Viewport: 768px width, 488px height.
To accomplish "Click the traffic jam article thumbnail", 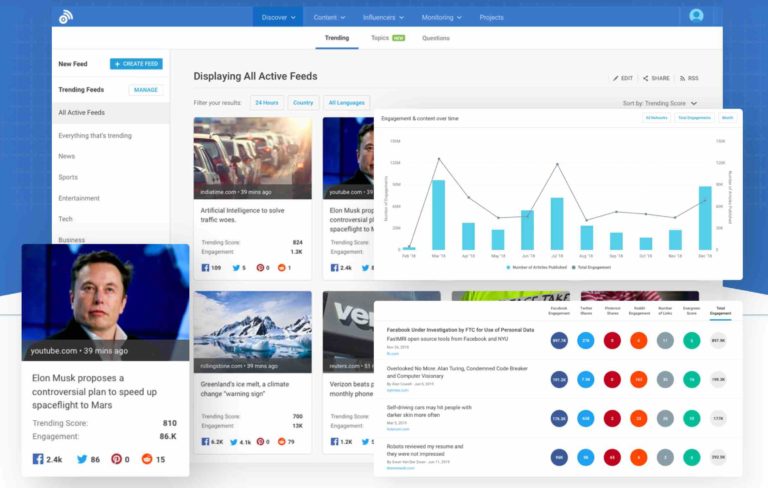I will pyautogui.click(x=253, y=158).
